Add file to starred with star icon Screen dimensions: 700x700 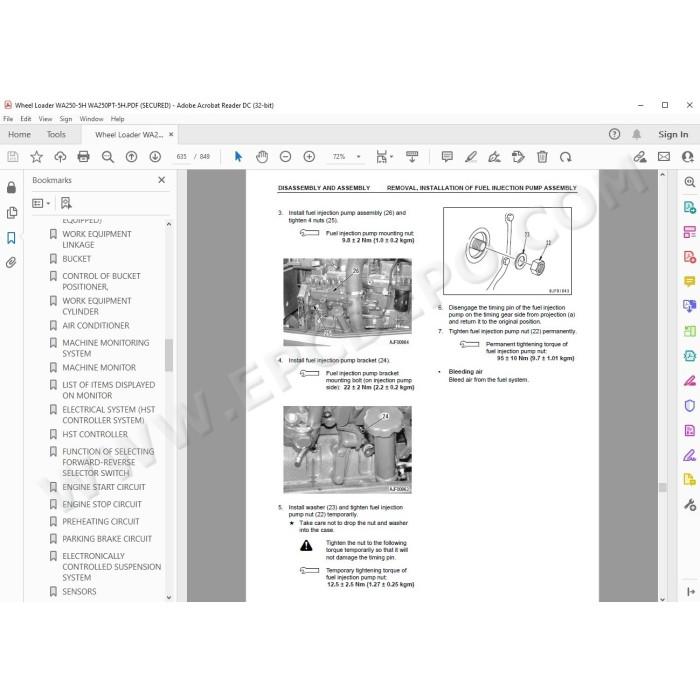(36, 157)
